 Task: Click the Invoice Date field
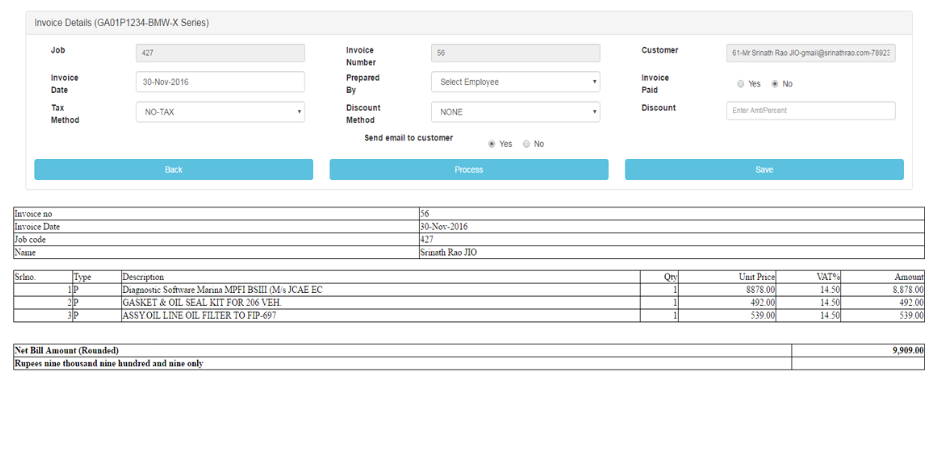[220, 82]
